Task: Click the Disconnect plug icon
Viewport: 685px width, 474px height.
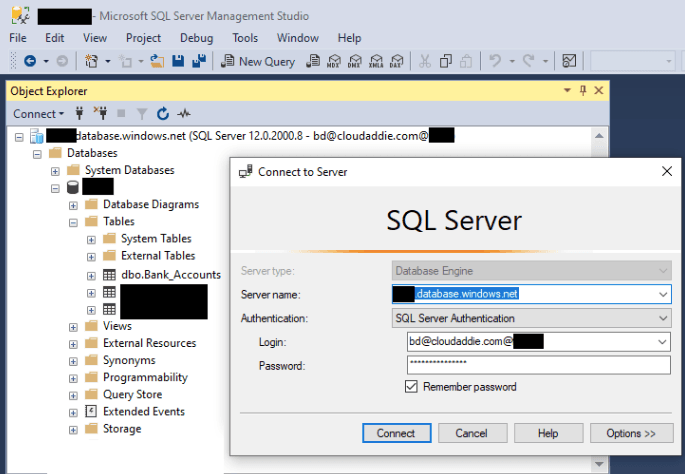Action: (100, 114)
